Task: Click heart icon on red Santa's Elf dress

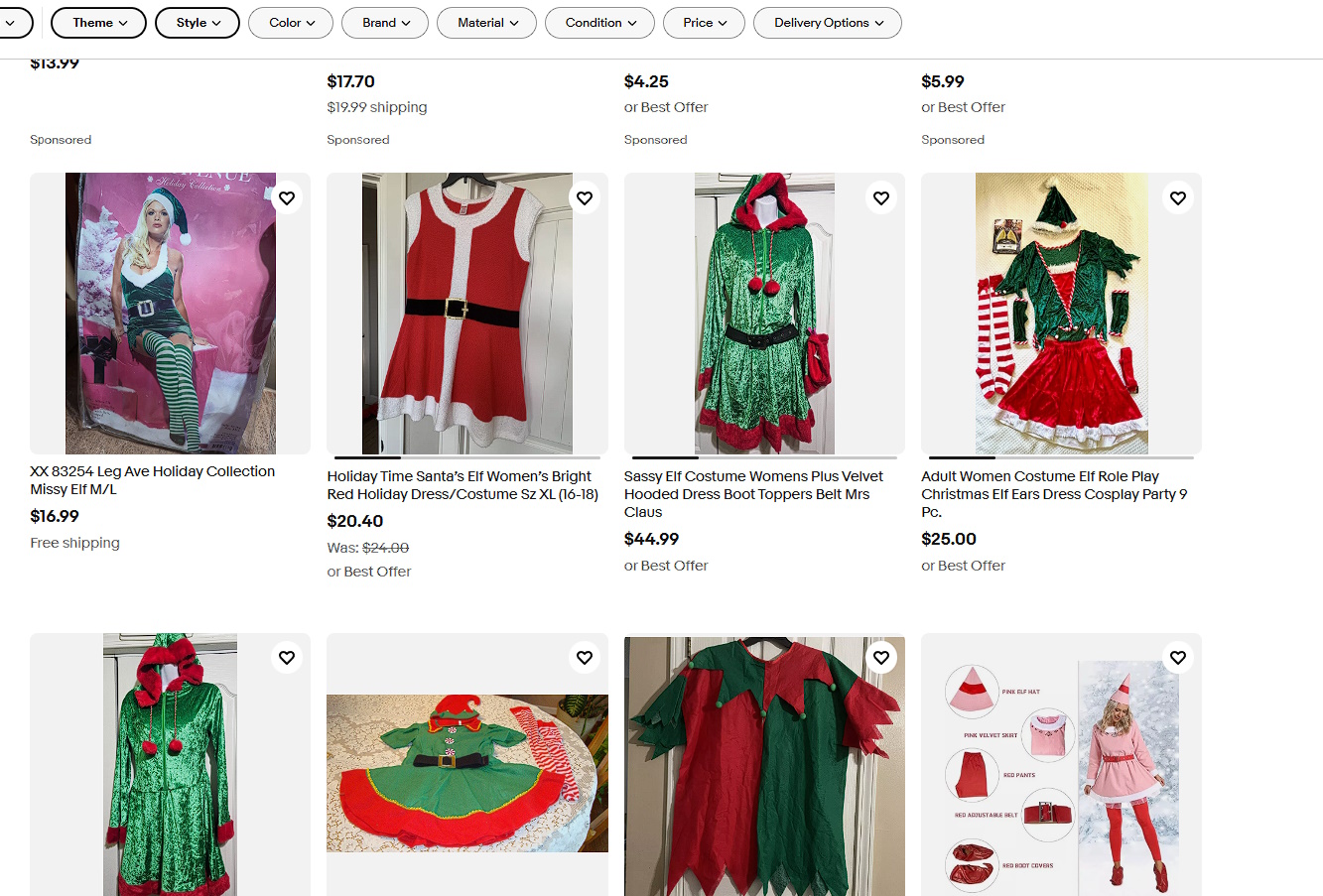Action: [x=585, y=198]
